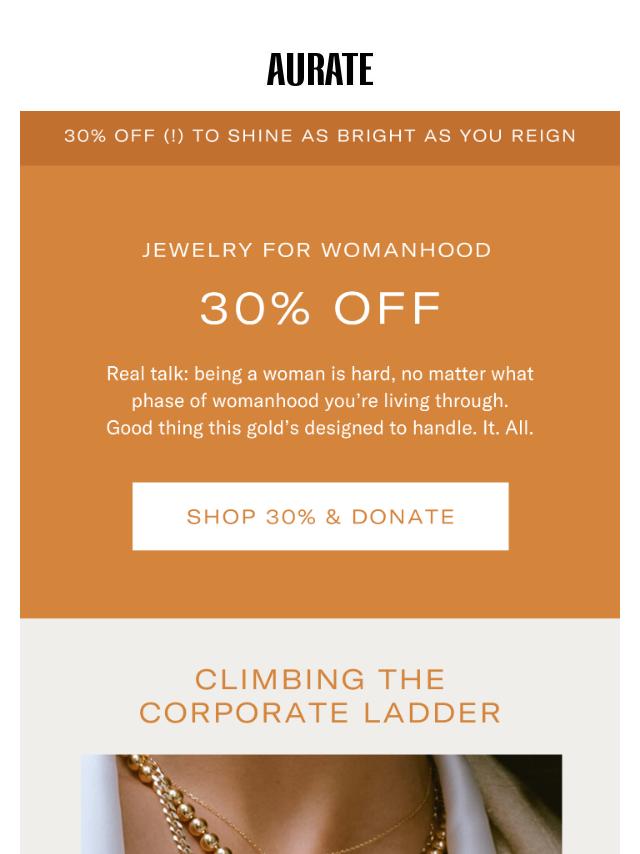Click the 'Real talk: being a woman' line
This screenshot has height=854, width=640.
(320, 374)
